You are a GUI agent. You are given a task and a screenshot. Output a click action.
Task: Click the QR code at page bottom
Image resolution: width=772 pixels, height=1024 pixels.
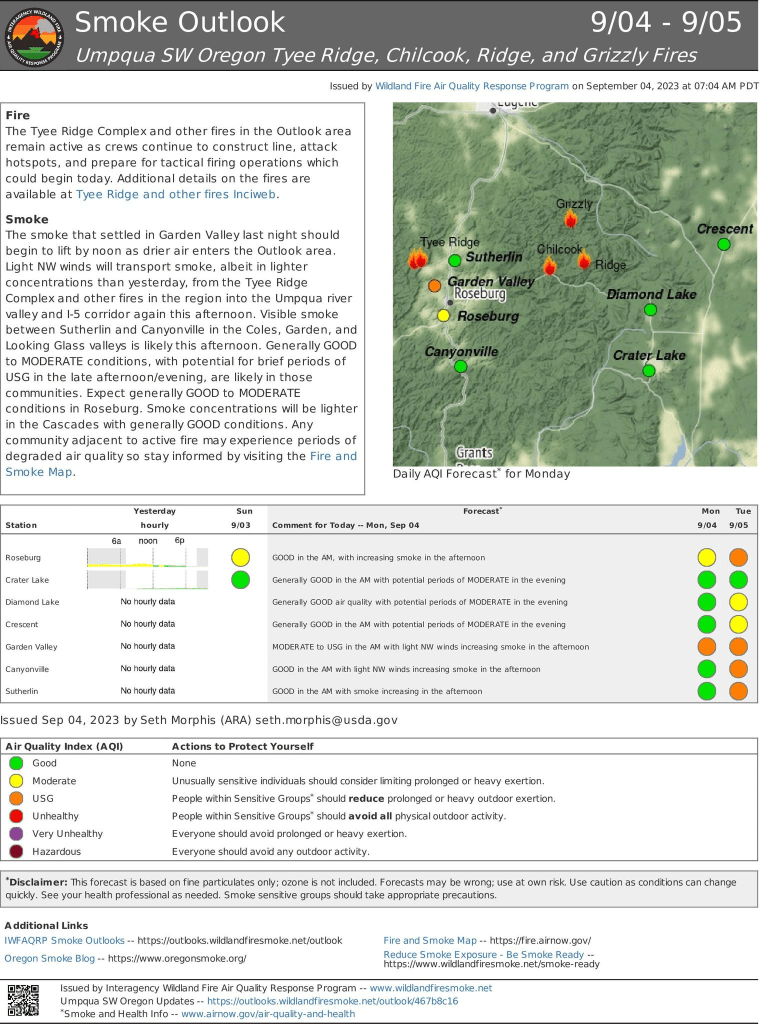coord(24,1001)
